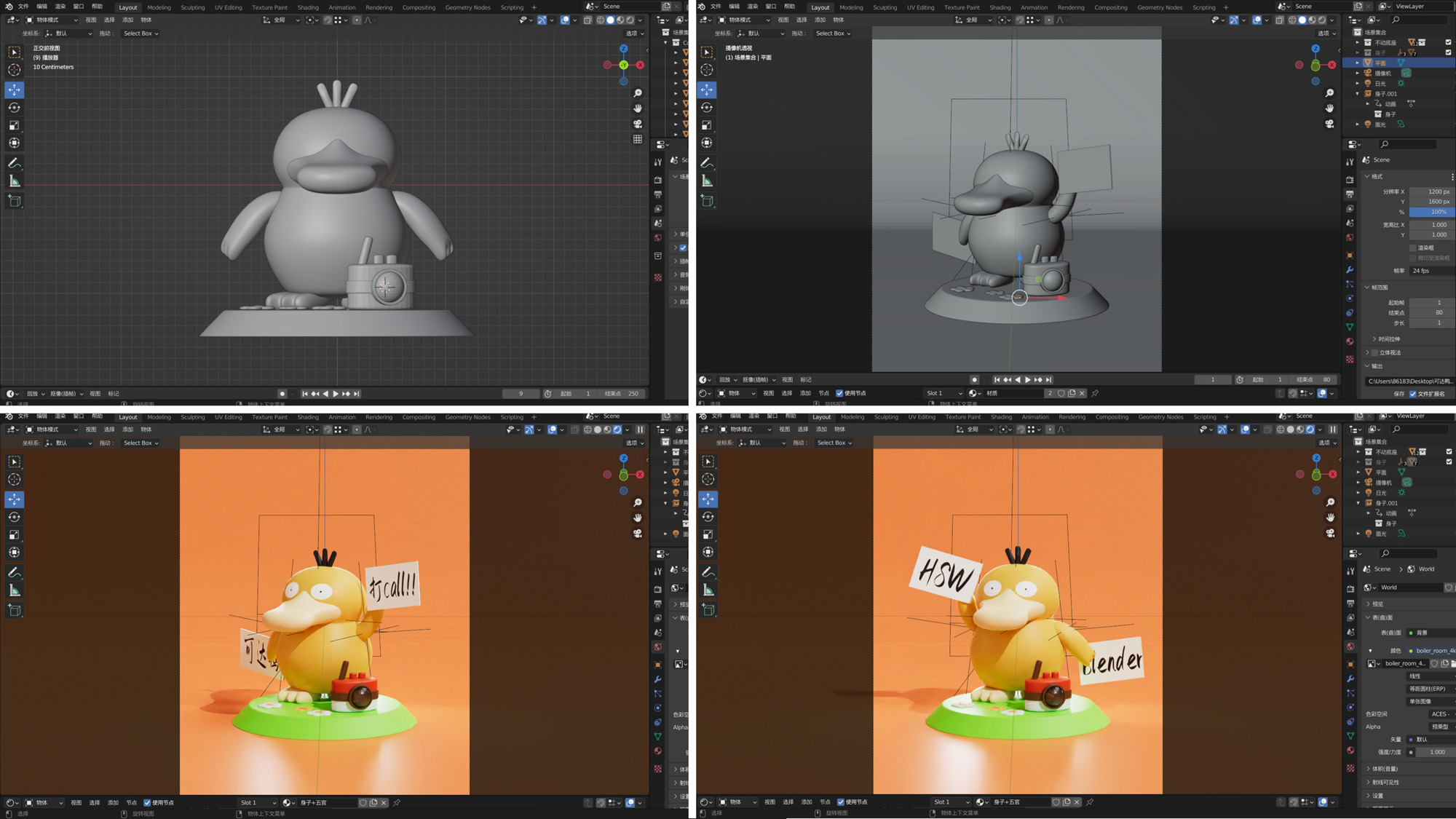1456x819 pixels.
Task: Open Output properties tab in the grey camera-view window
Action: coord(1350,194)
